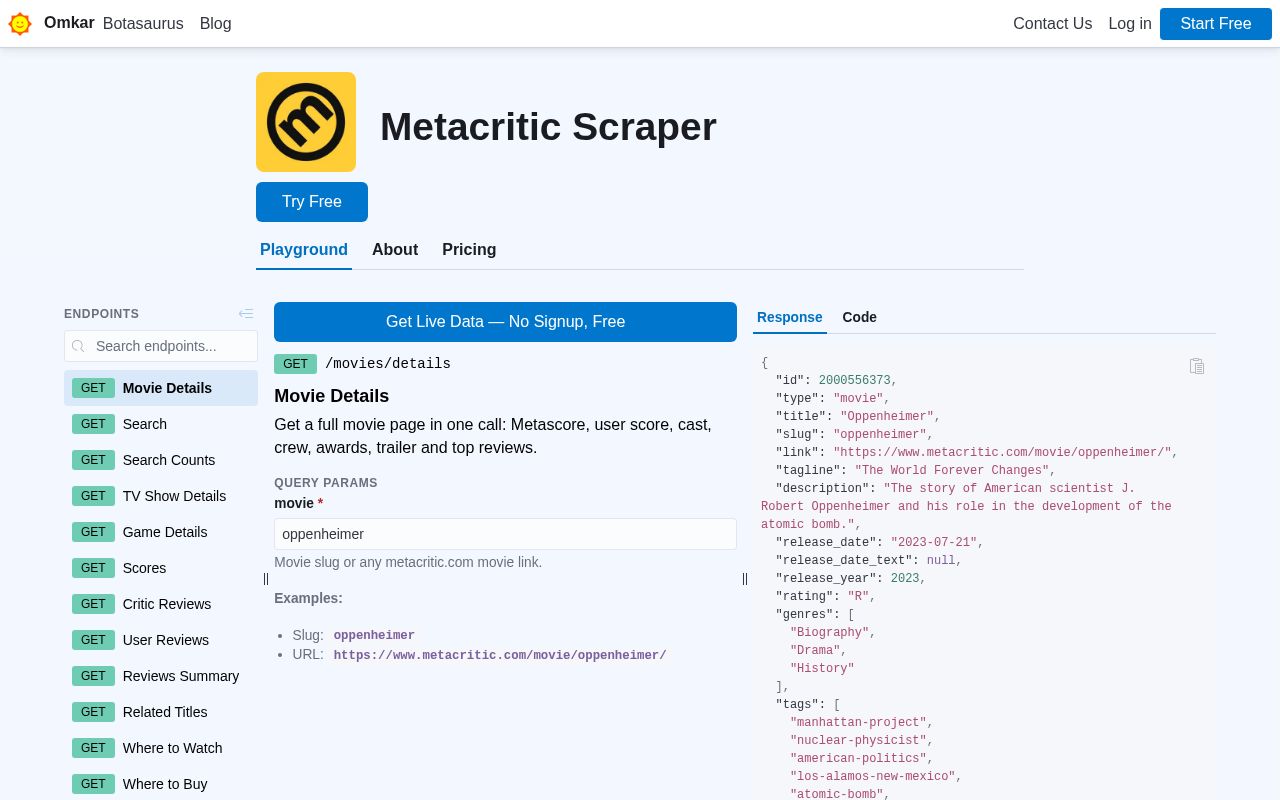This screenshot has width=1280, height=800.
Task: Click Get Live Data button
Action: click(505, 322)
